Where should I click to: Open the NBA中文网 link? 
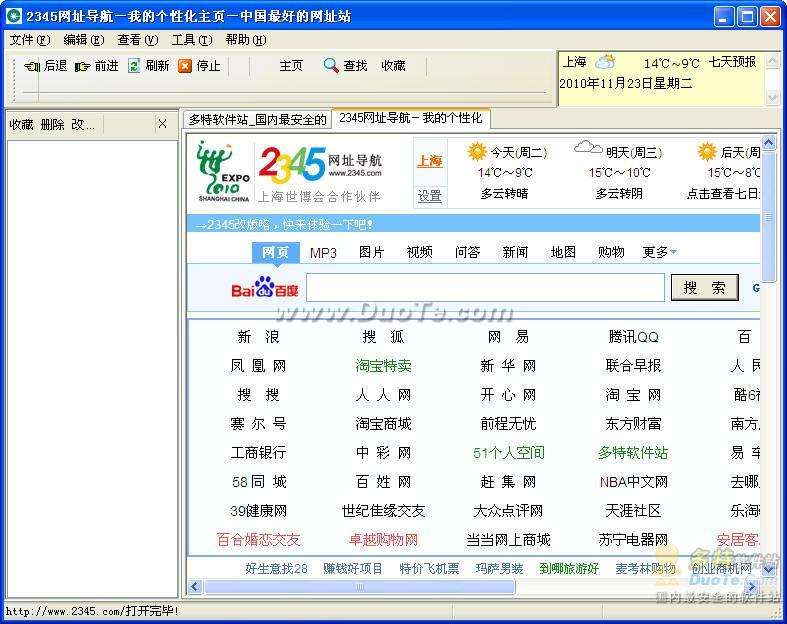tap(633, 482)
